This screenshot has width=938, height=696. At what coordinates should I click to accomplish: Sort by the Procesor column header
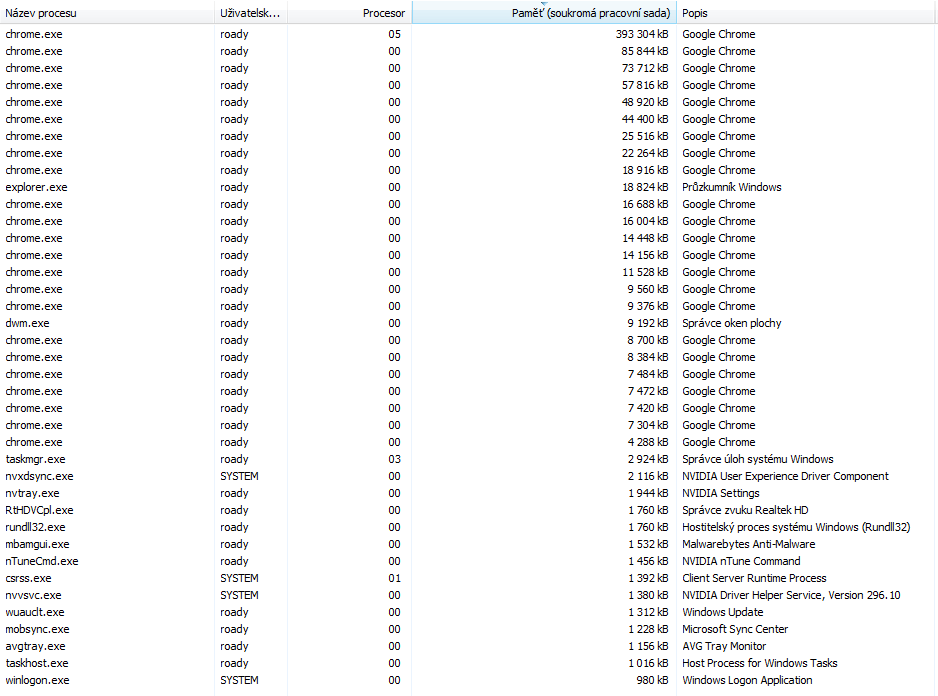coord(349,13)
